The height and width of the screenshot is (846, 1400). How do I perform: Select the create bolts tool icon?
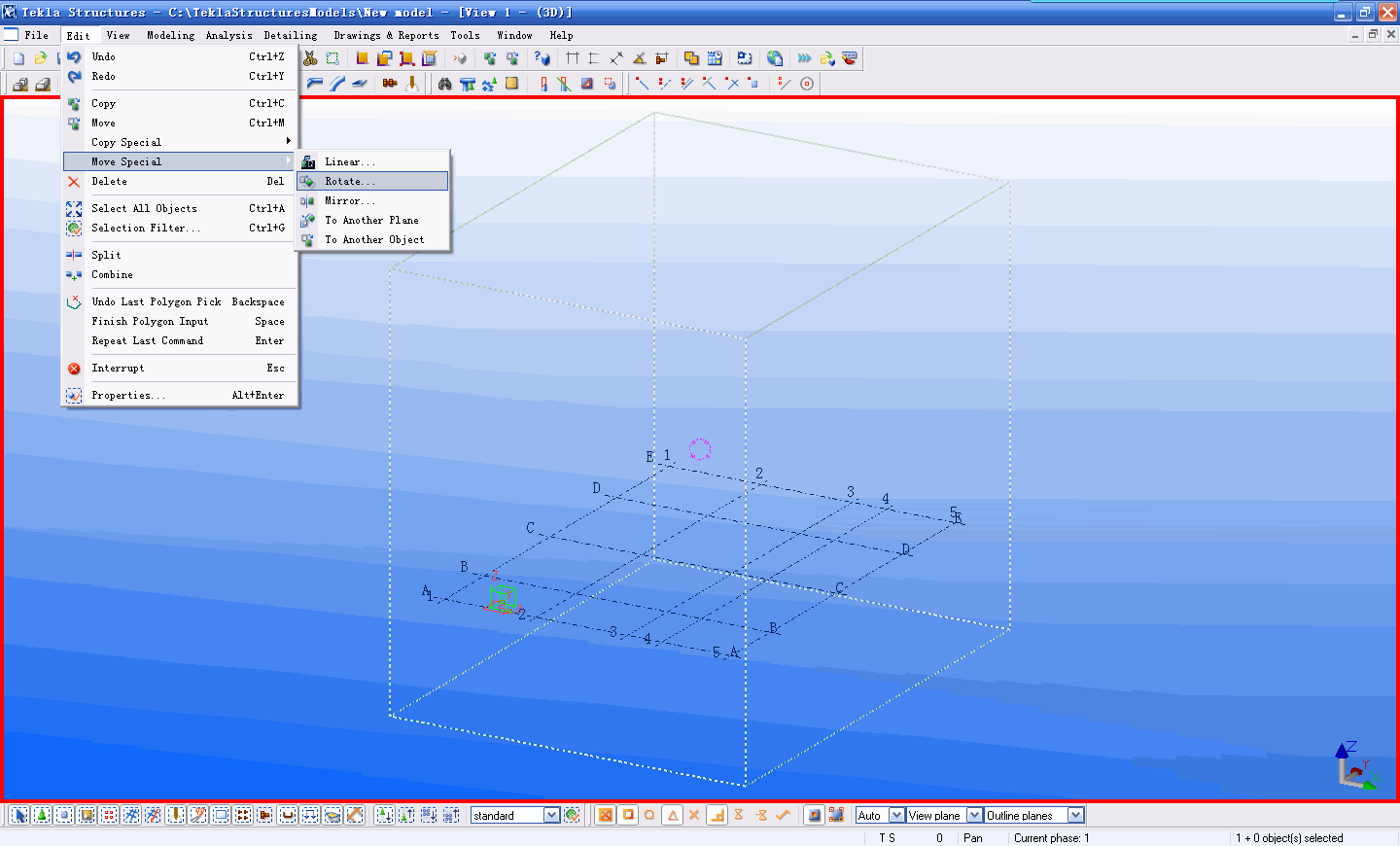tap(389, 84)
